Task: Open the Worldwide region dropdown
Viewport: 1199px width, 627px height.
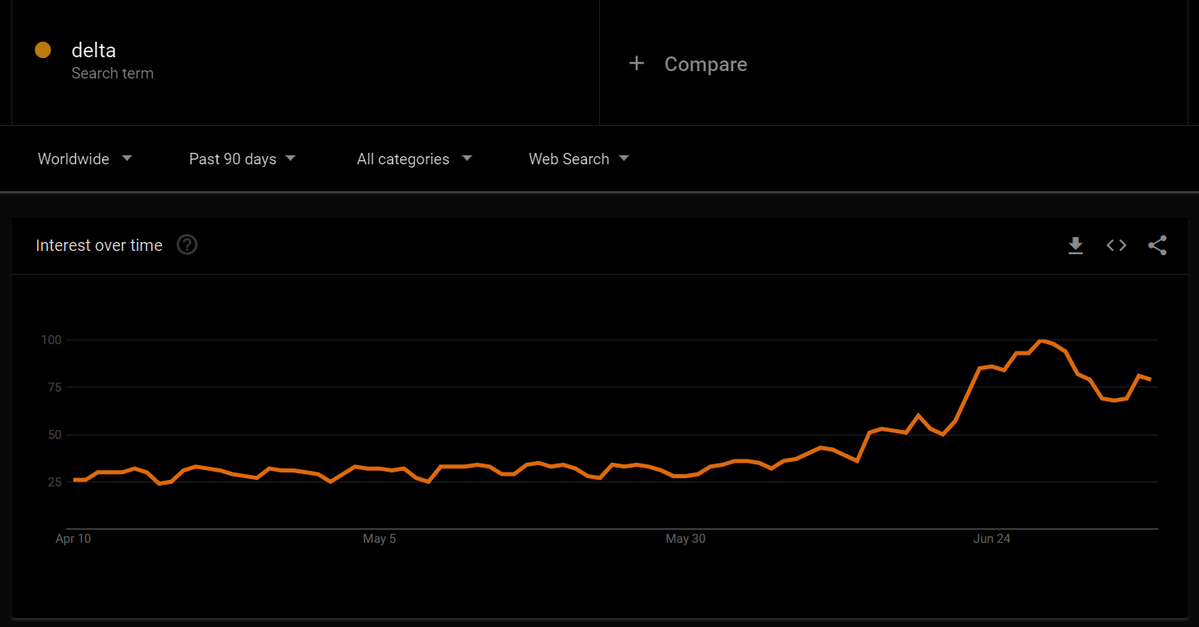Action: [x=85, y=159]
